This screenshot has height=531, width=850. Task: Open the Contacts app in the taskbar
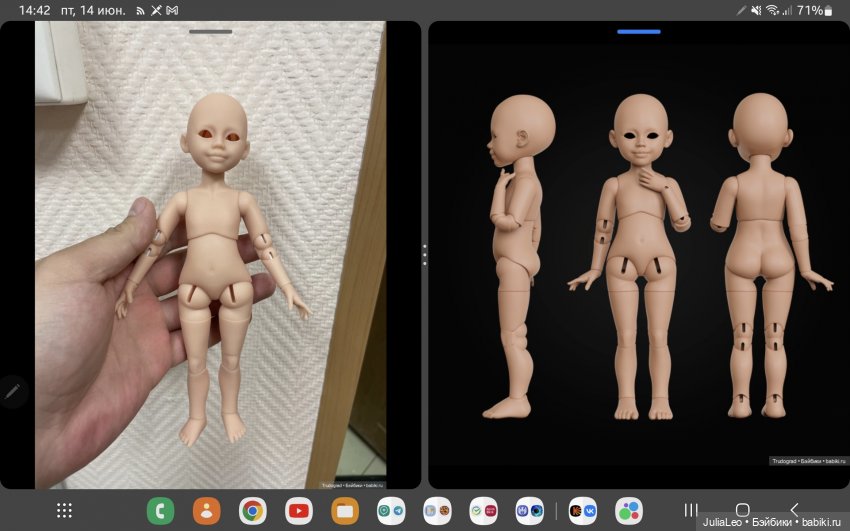click(206, 510)
